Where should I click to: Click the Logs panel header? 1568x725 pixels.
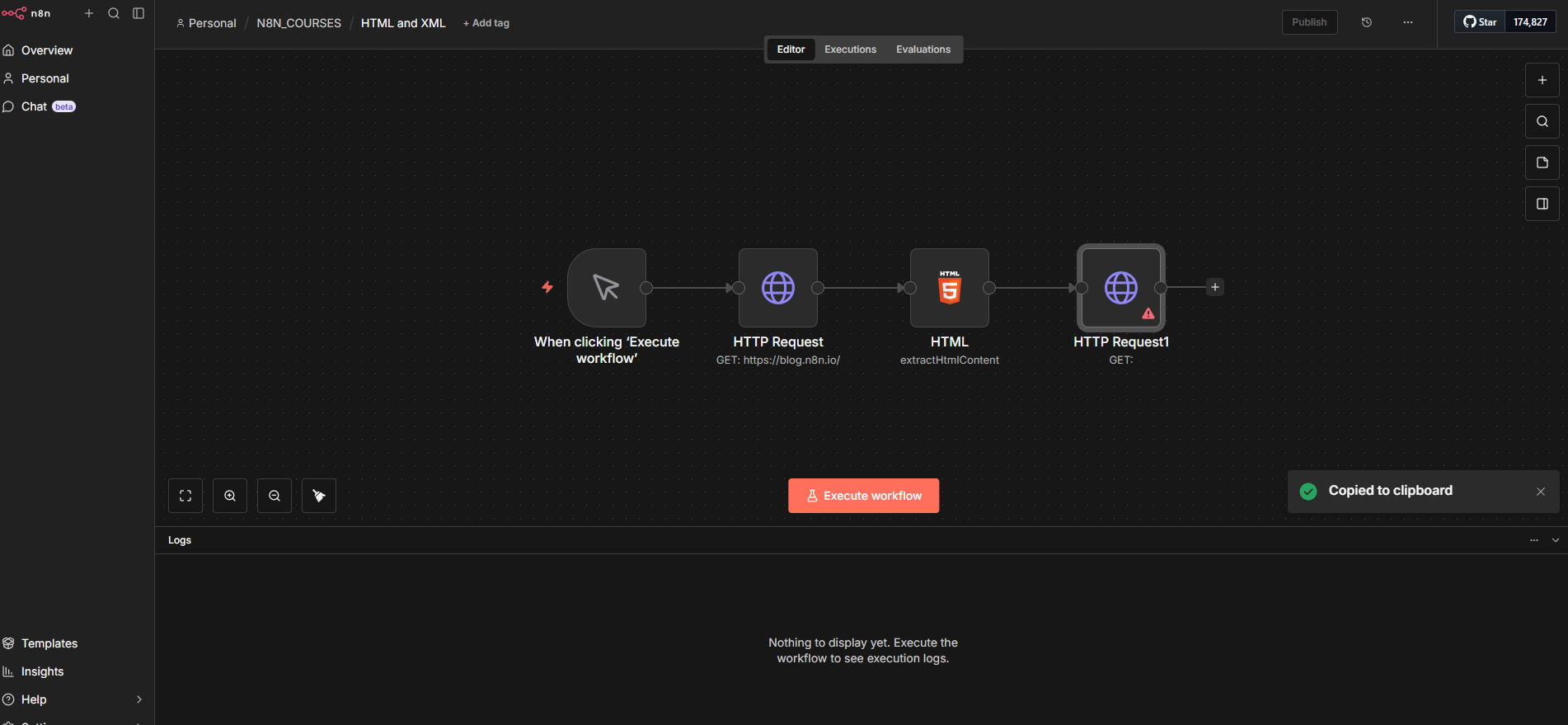coord(861,540)
